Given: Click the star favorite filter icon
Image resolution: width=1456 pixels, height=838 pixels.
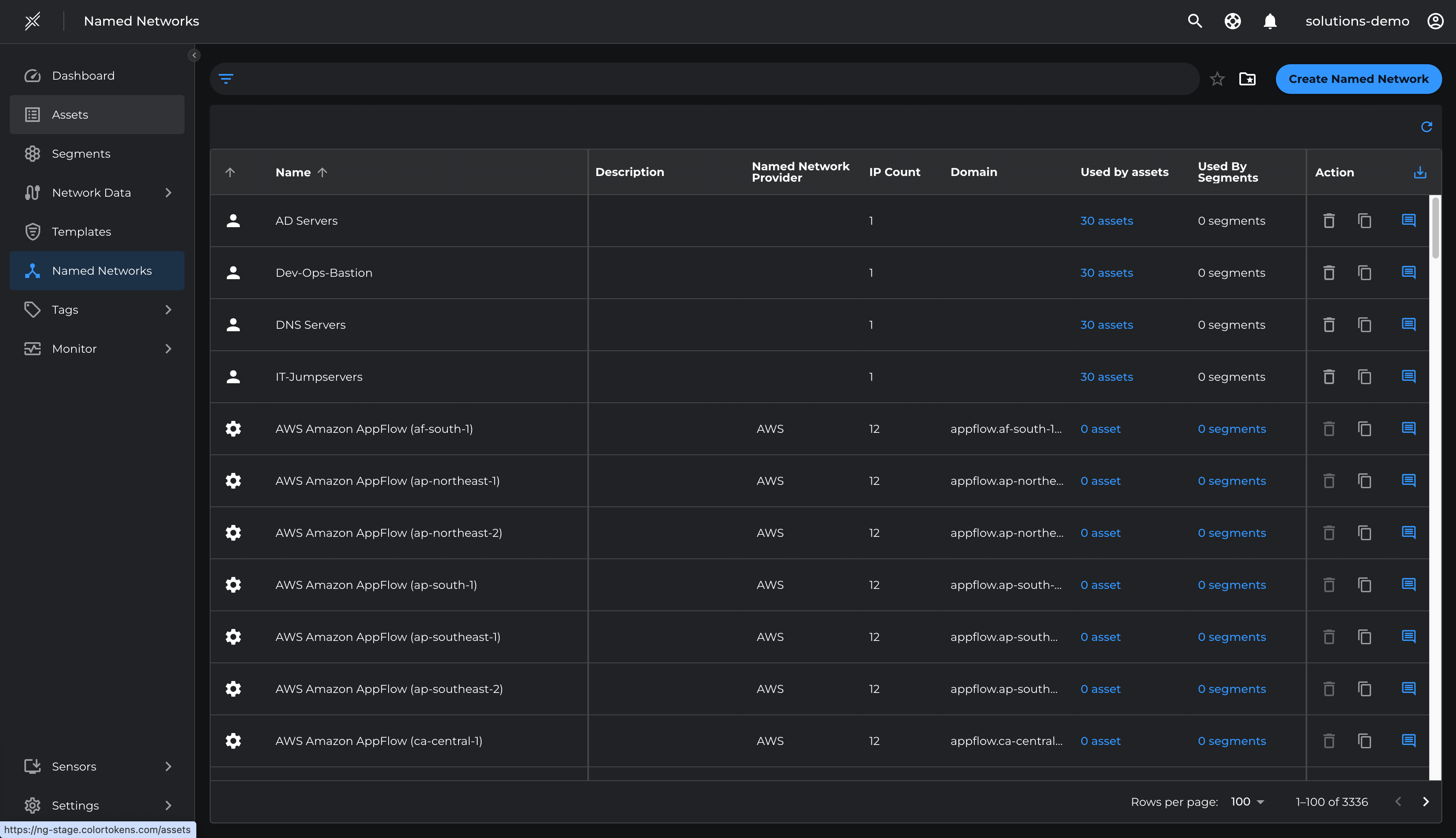Looking at the screenshot, I should pyautogui.click(x=1217, y=79).
